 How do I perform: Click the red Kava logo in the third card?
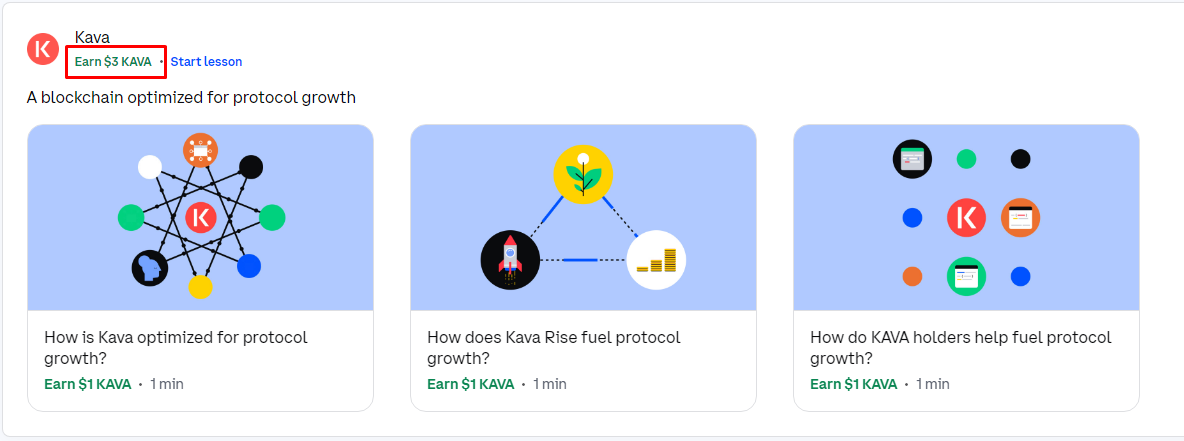point(967,218)
